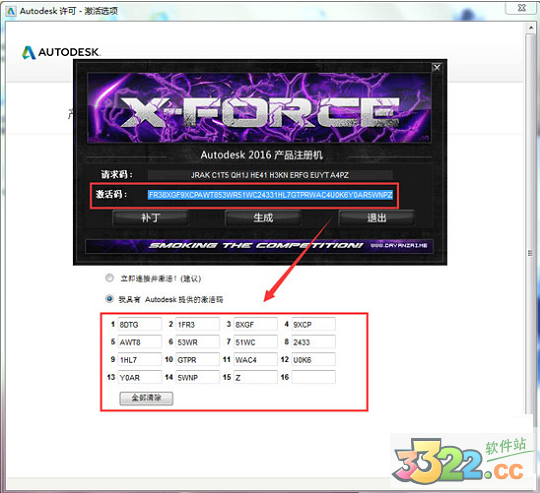540x493 pixels.
Task: Close the Autodesk licensing window
Action: (x=522, y=8)
